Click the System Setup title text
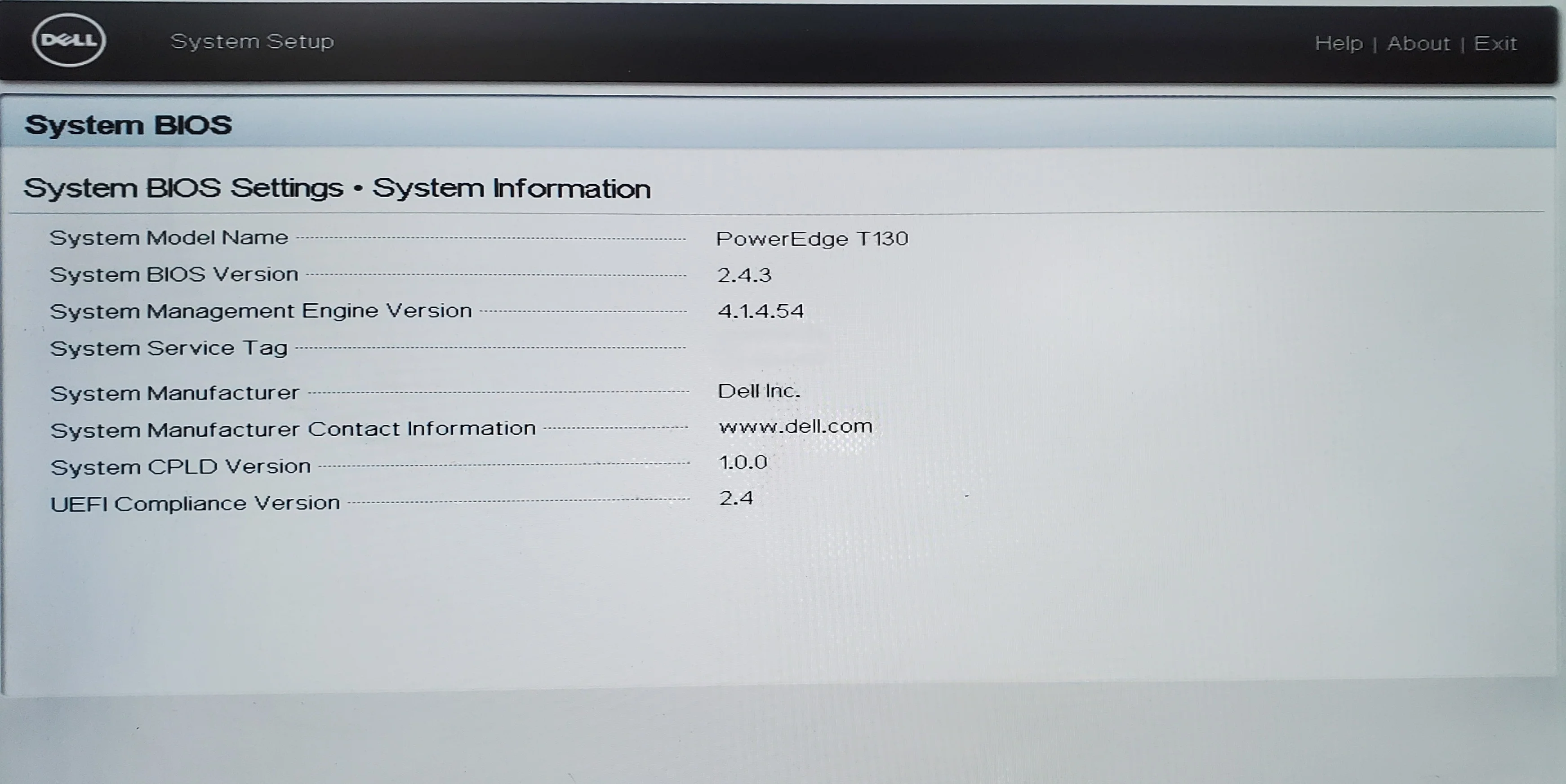This screenshot has width=1566, height=784. (x=252, y=41)
